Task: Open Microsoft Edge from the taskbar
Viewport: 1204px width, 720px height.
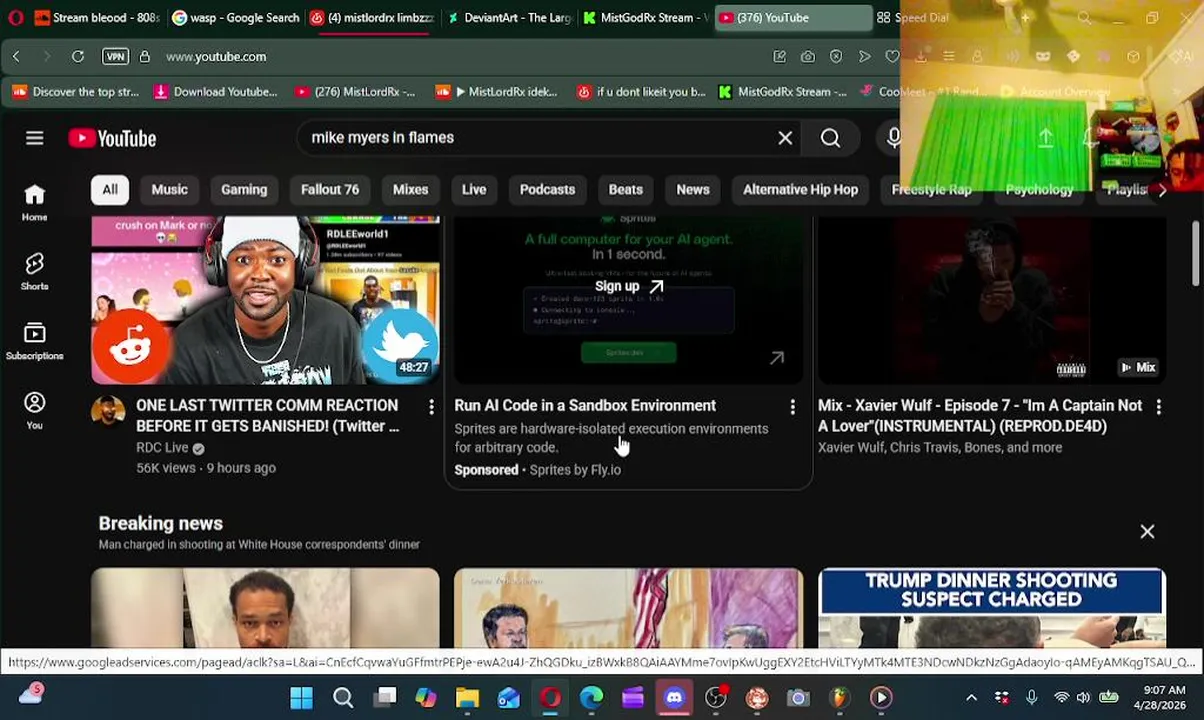Action: coord(591,698)
